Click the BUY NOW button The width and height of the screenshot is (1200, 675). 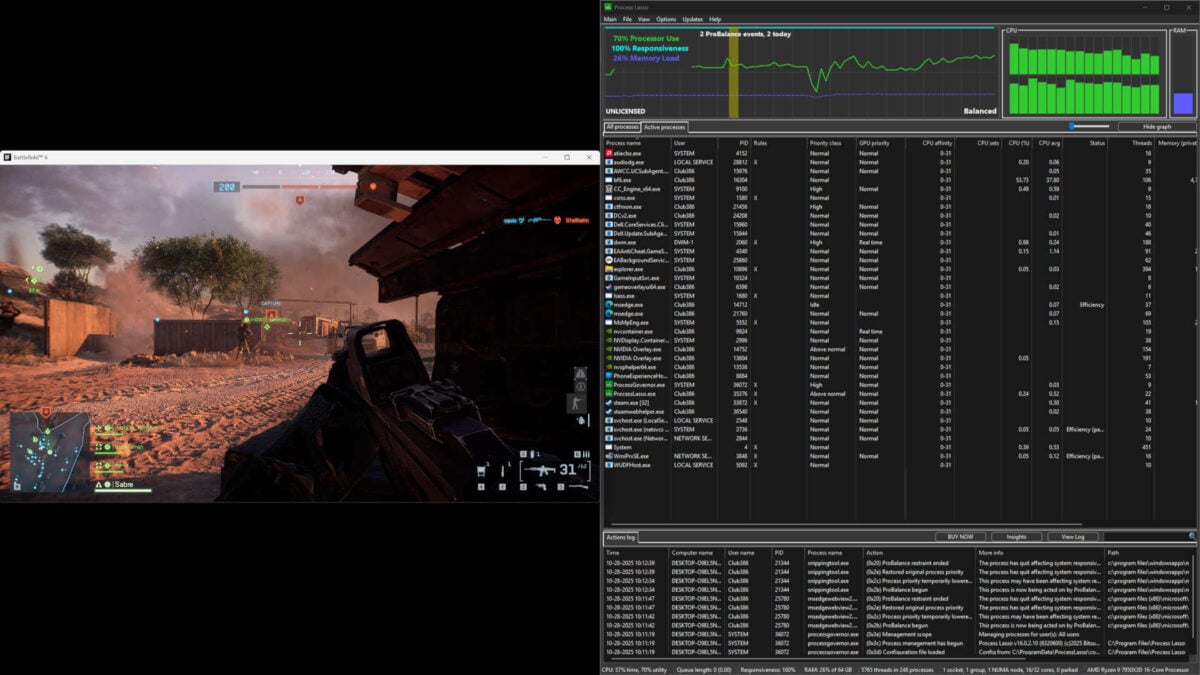coord(963,537)
